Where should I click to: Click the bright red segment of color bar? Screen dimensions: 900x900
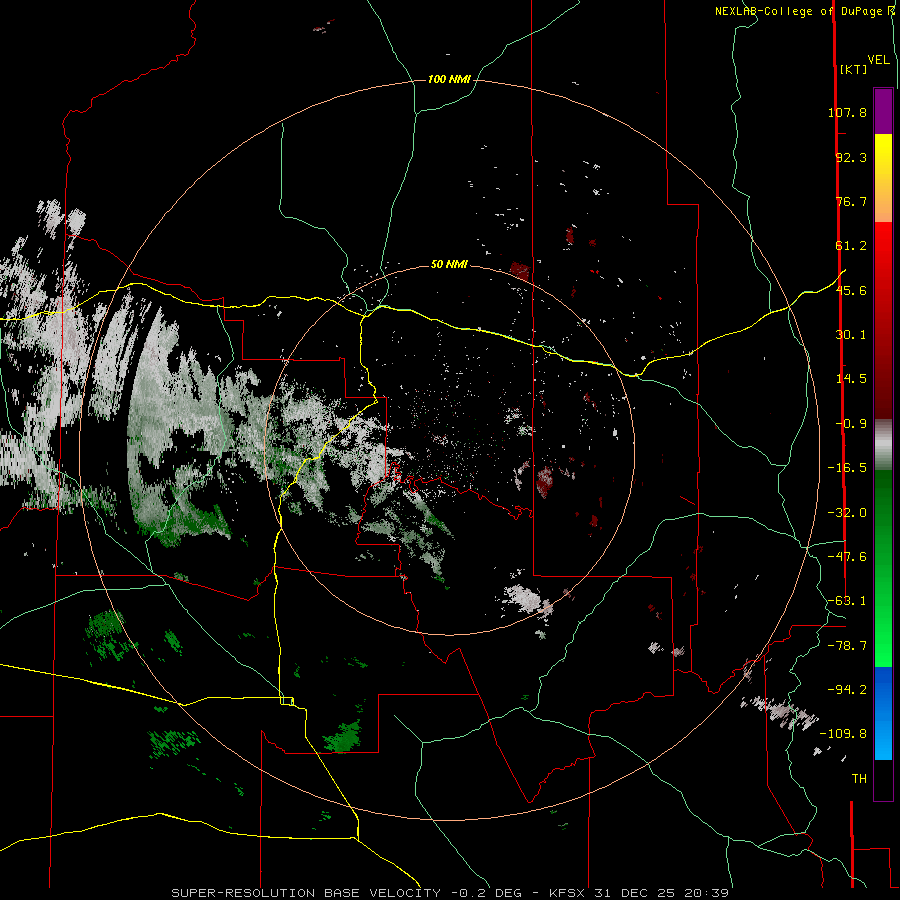(x=883, y=264)
